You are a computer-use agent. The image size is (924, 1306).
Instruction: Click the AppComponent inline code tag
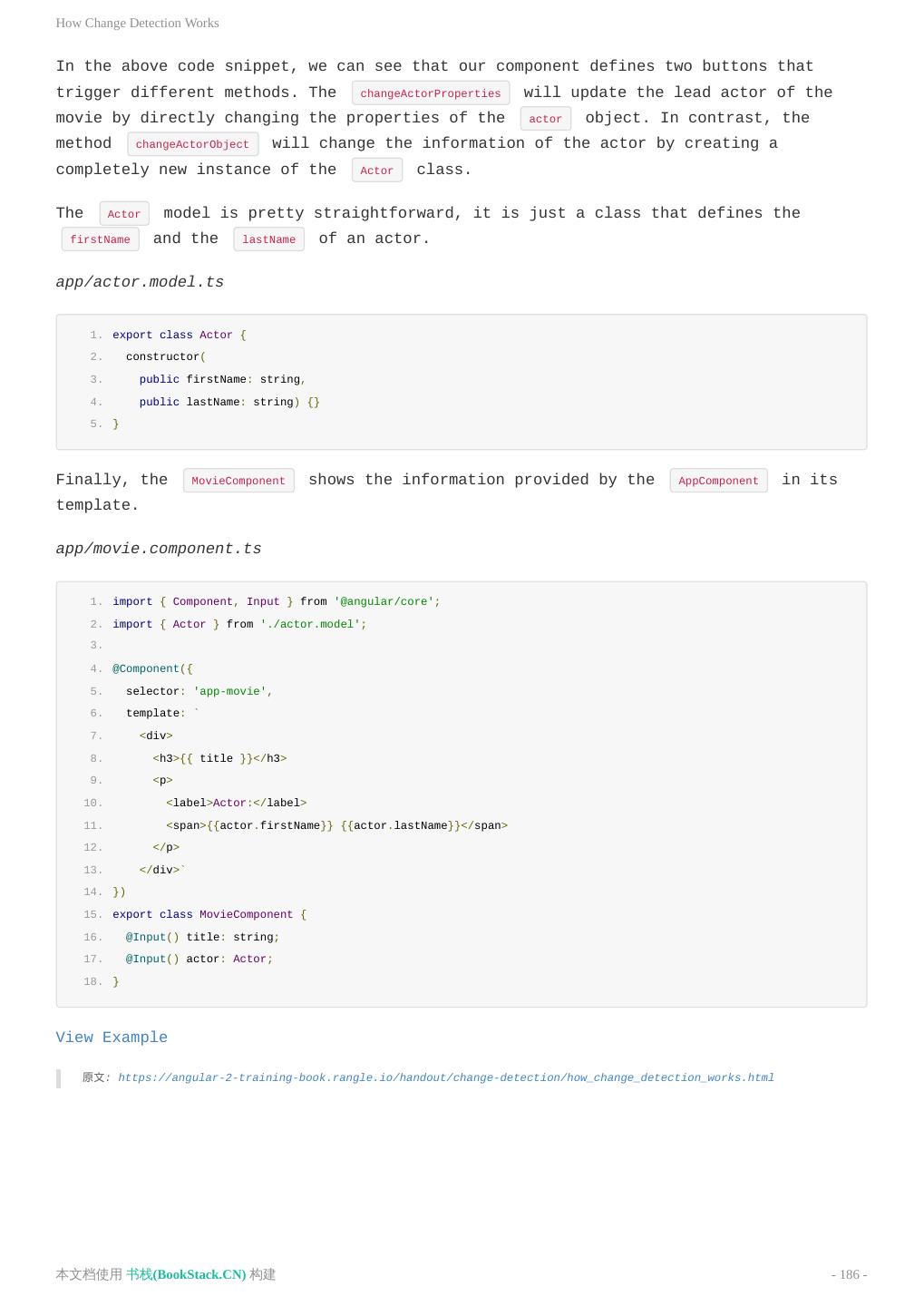click(718, 481)
